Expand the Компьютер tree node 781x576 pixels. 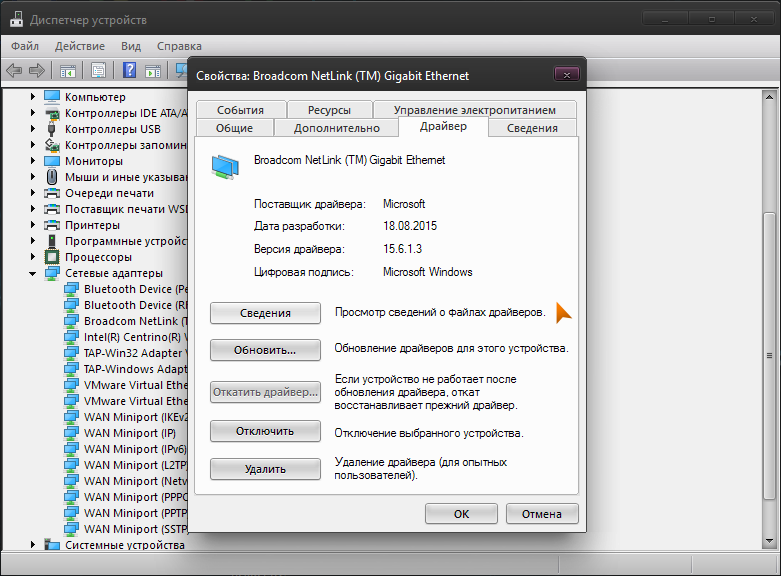33,97
